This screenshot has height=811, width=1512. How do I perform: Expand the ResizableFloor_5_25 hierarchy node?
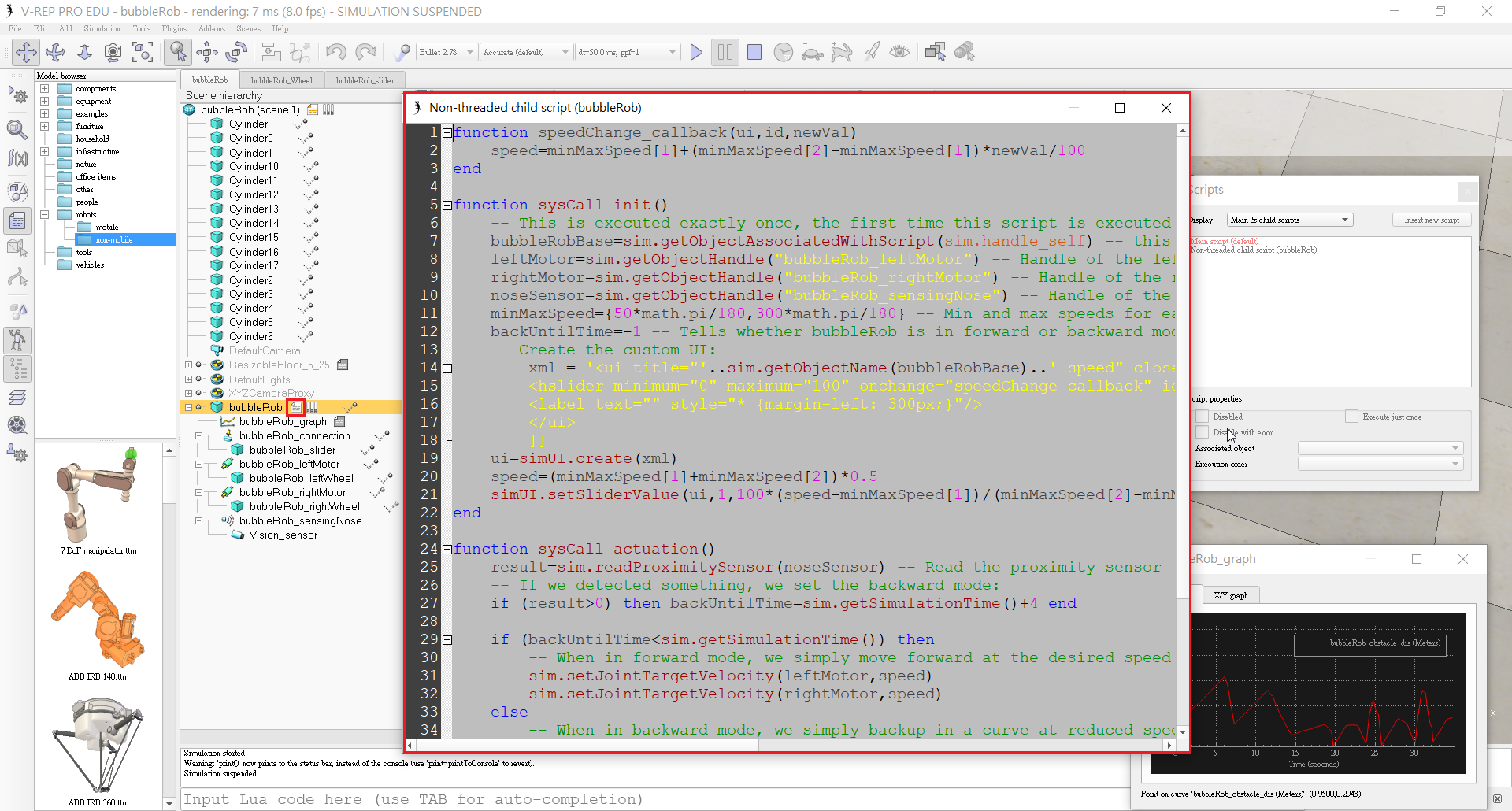(x=188, y=365)
